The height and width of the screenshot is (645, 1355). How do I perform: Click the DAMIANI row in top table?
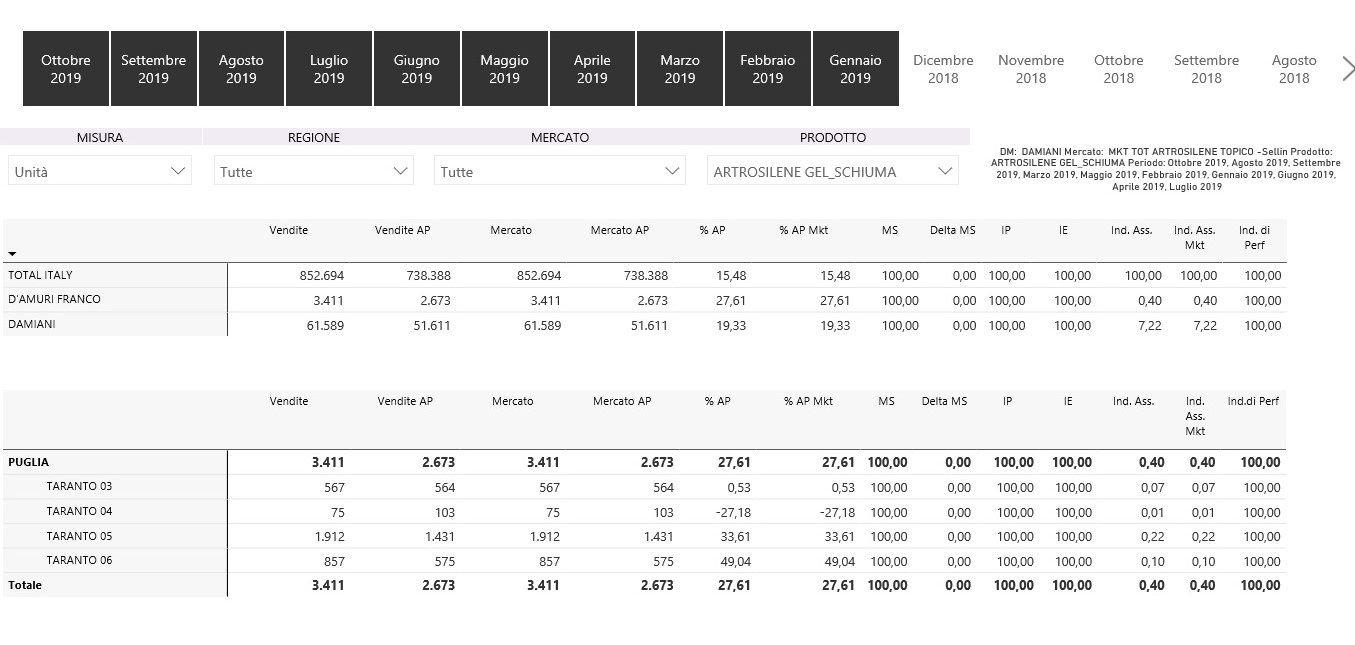pyautogui.click(x=33, y=324)
